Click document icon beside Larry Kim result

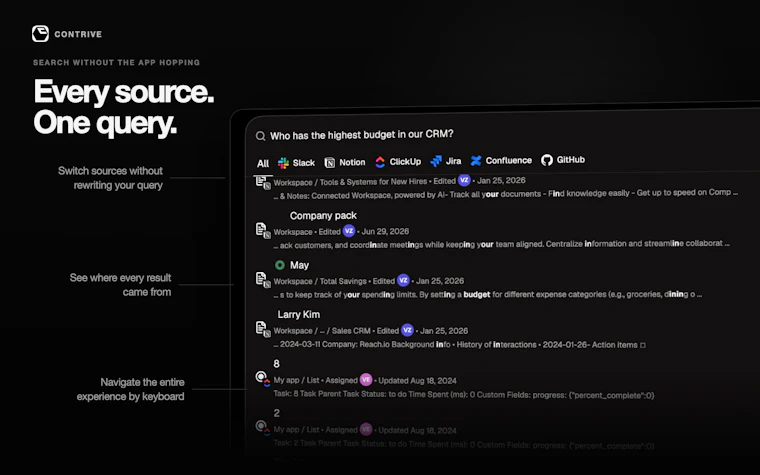pyautogui.click(x=263, y=329)
